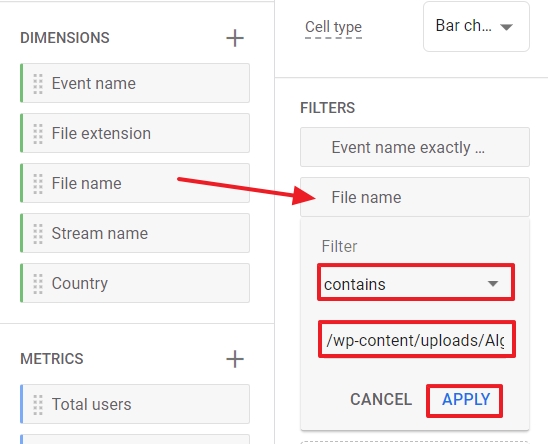
Task: Add a new metric with plus icon
Action: pos(235,359)
